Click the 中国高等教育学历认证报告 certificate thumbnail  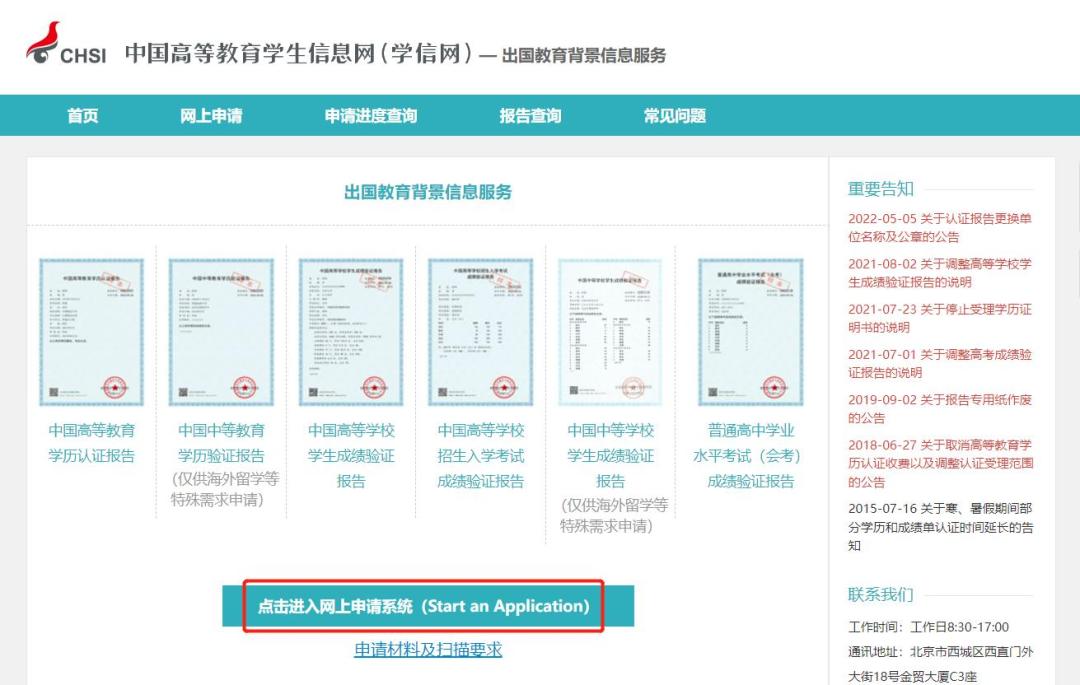click(x=92, y=332)
